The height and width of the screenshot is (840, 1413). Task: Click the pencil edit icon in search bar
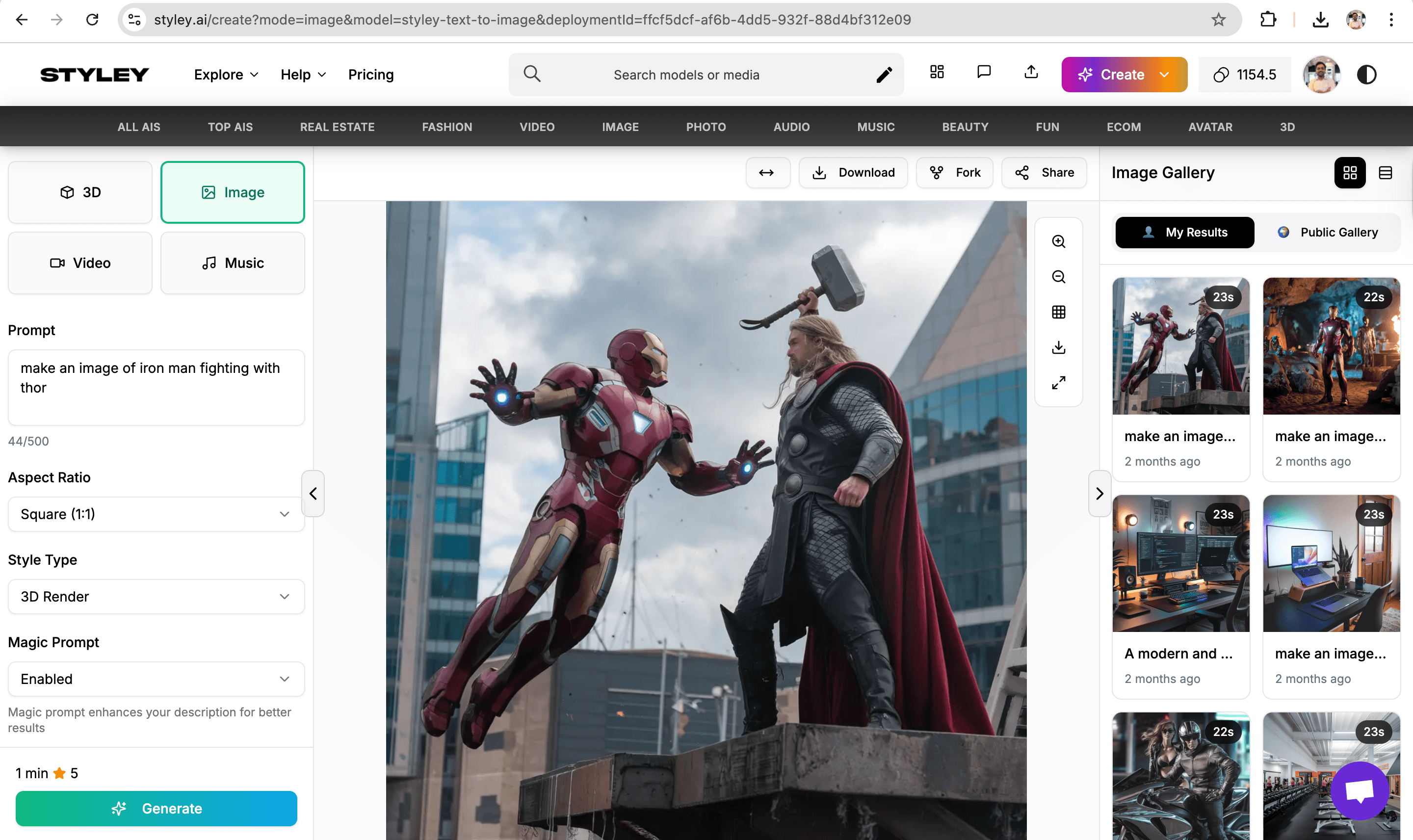pos(884,75)
